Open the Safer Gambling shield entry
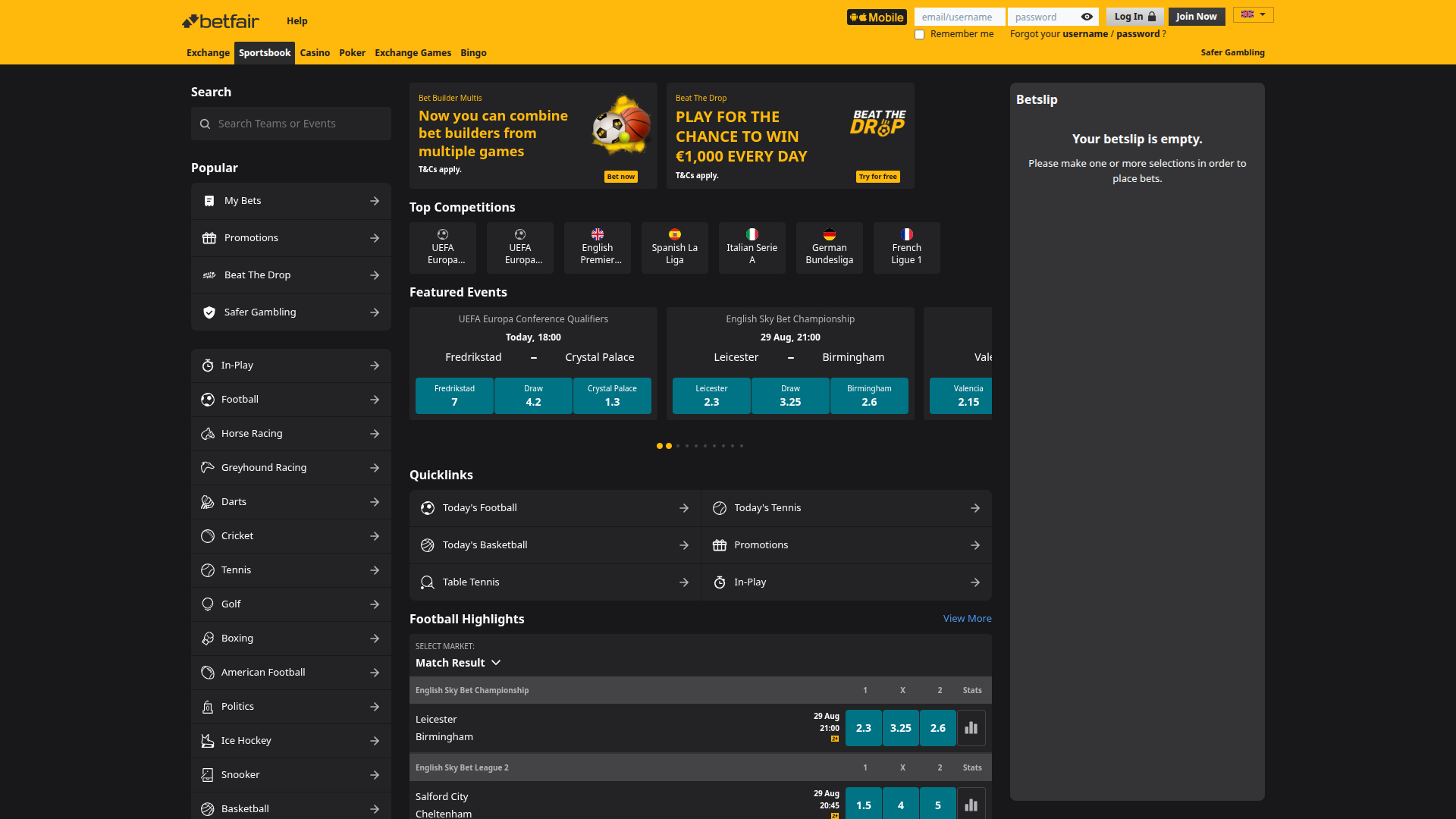The image size is (1456, 819). 209,312
